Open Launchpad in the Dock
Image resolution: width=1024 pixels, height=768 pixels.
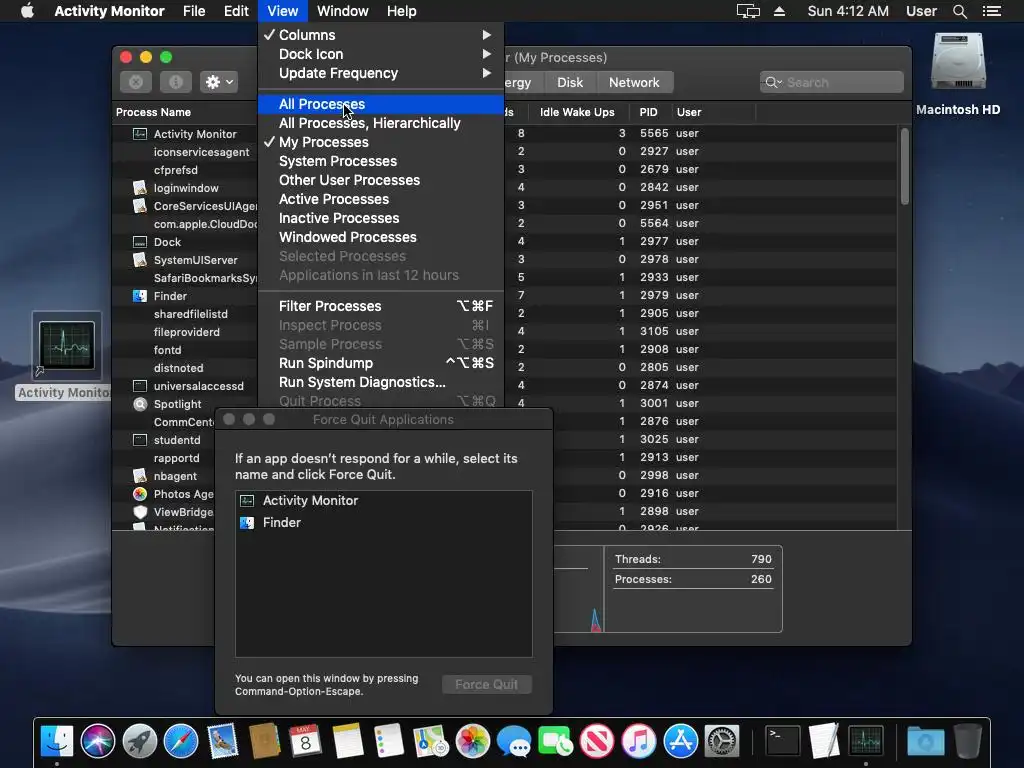(x=140, y=741)
